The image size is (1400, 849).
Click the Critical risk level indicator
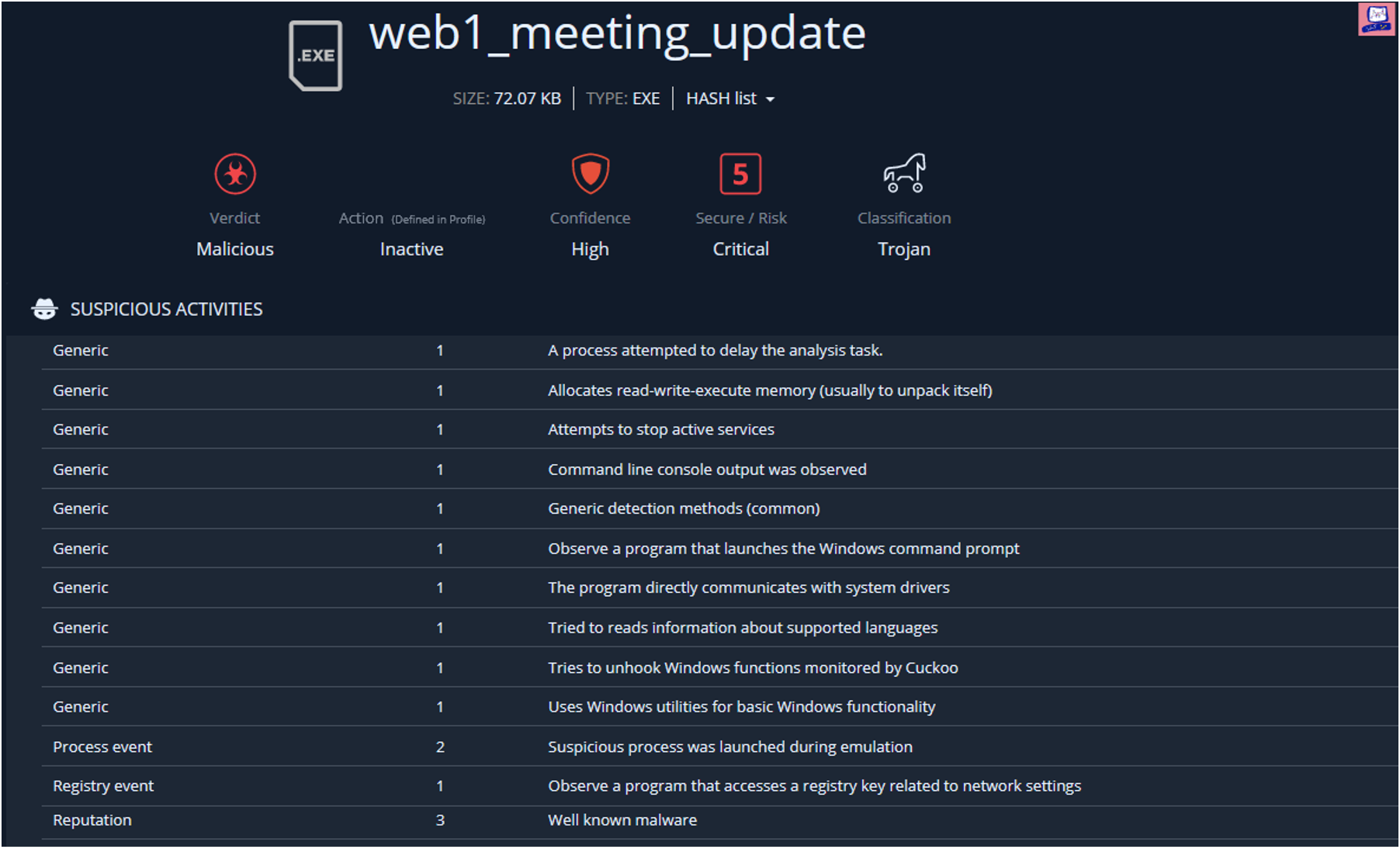[740, 249]
